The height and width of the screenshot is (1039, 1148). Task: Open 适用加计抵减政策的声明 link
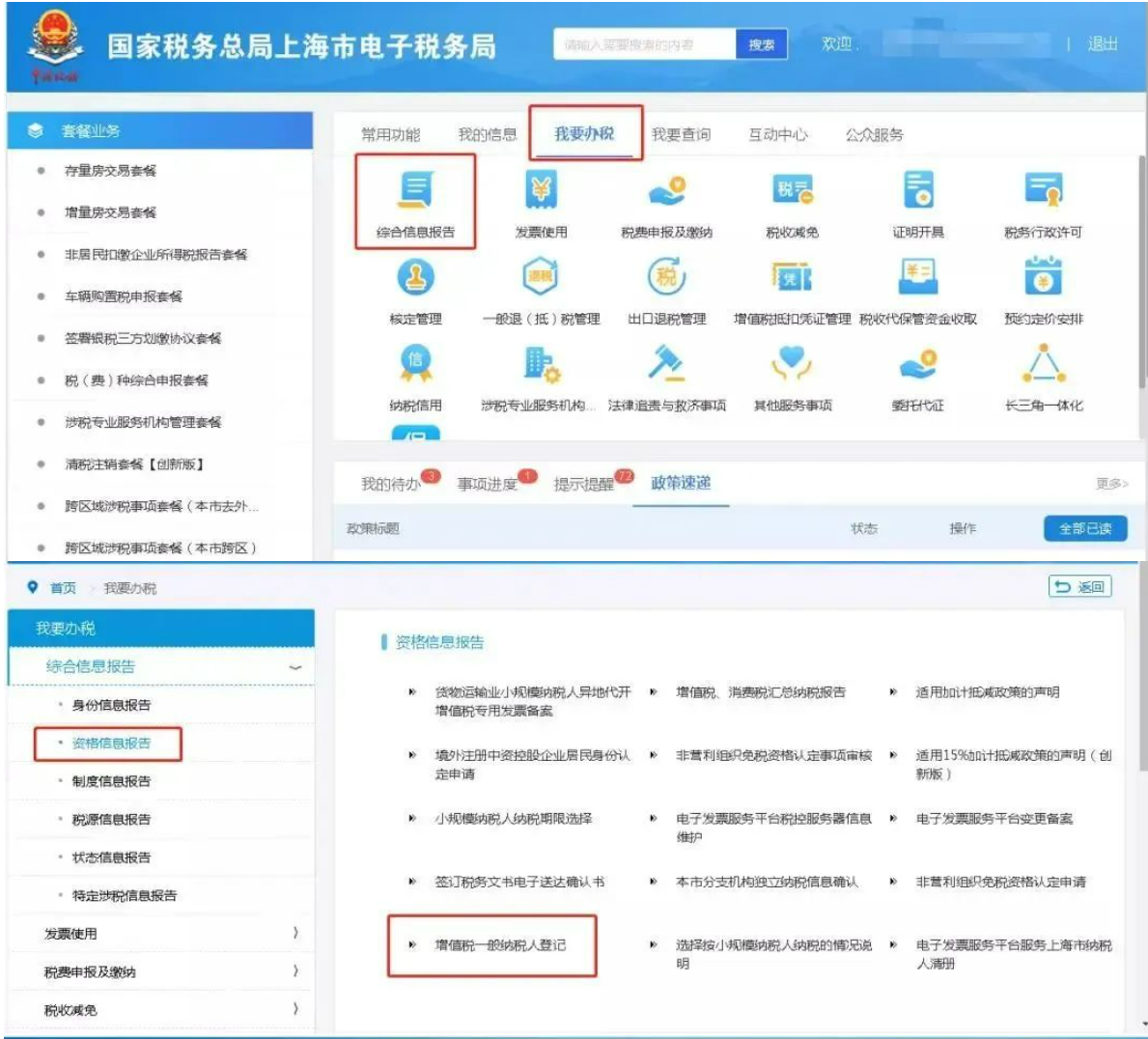tap(988, 692)
